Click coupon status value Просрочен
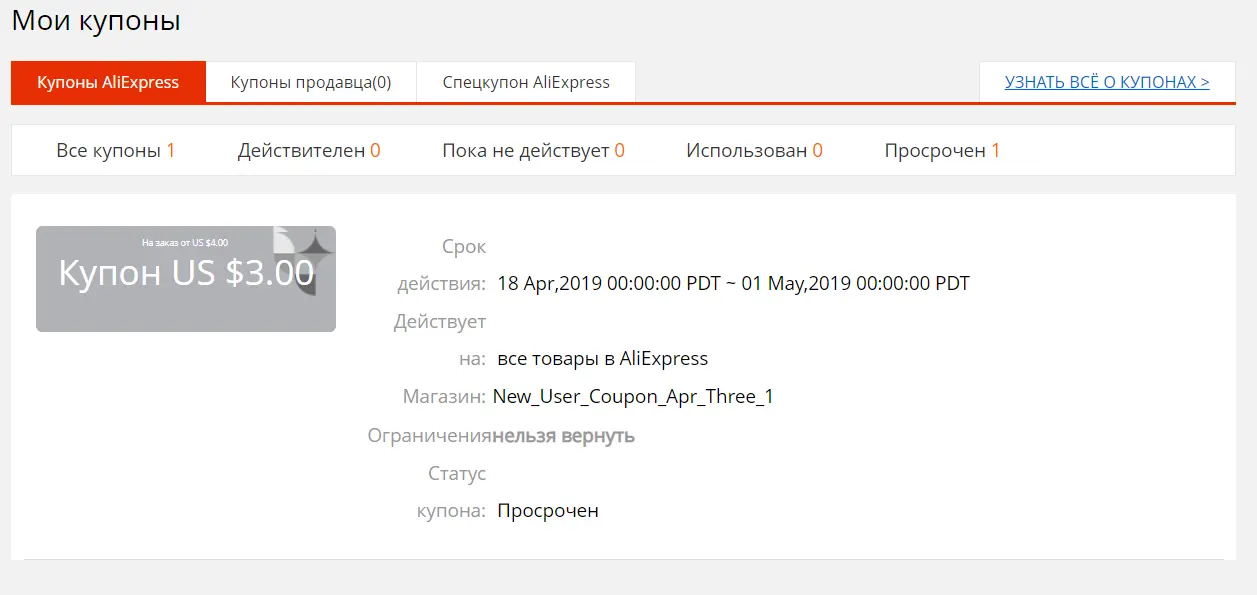 click(548, 511)
